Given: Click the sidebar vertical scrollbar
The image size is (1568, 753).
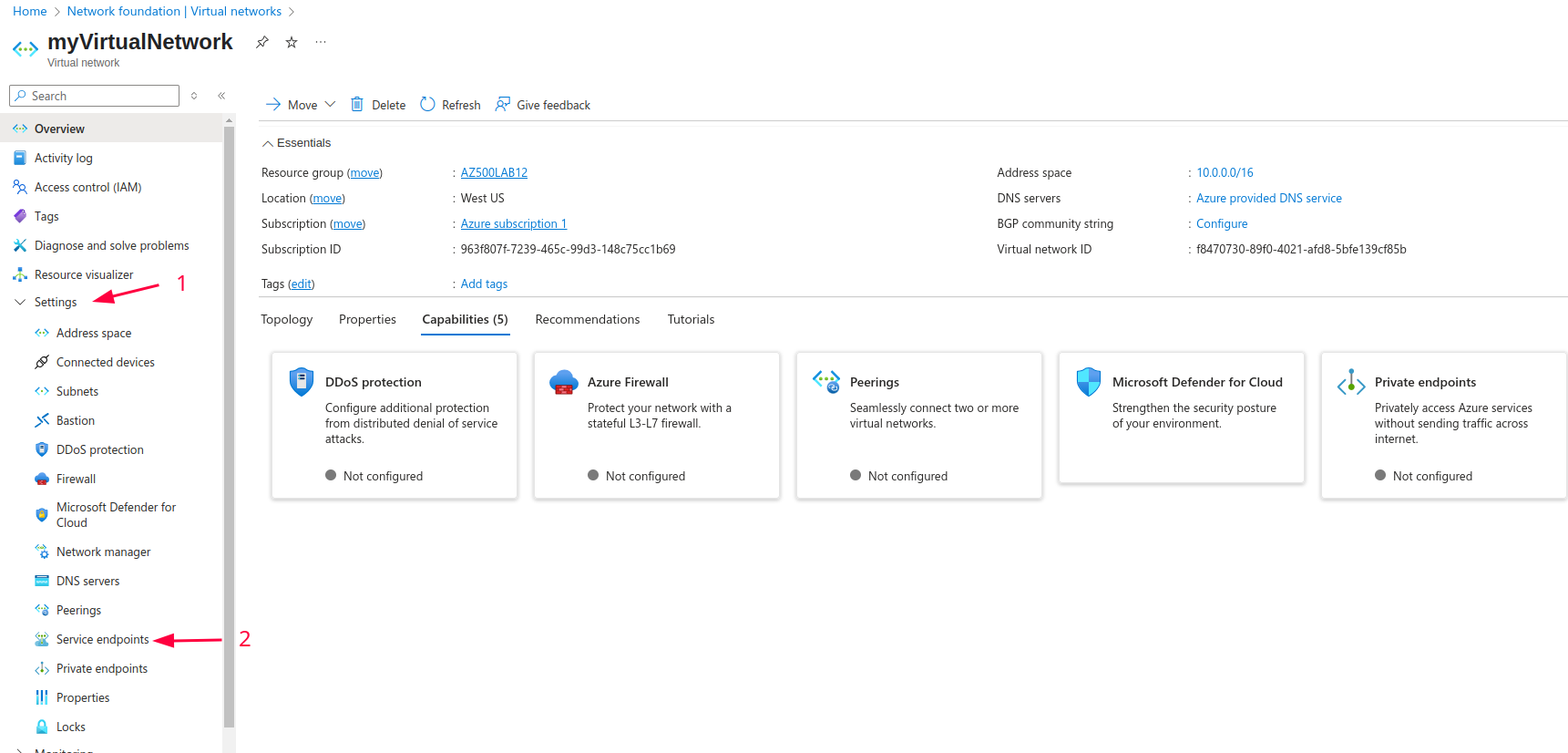Looking at the screenshot, I should pos(229,428).
